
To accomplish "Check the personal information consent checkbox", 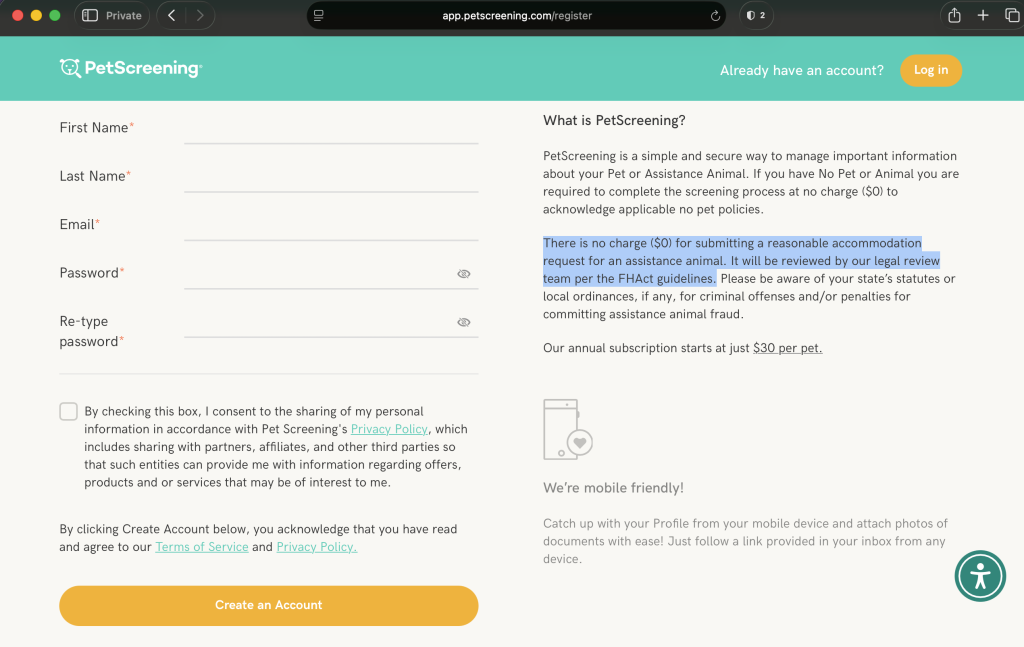I will (x=68, y=411).
